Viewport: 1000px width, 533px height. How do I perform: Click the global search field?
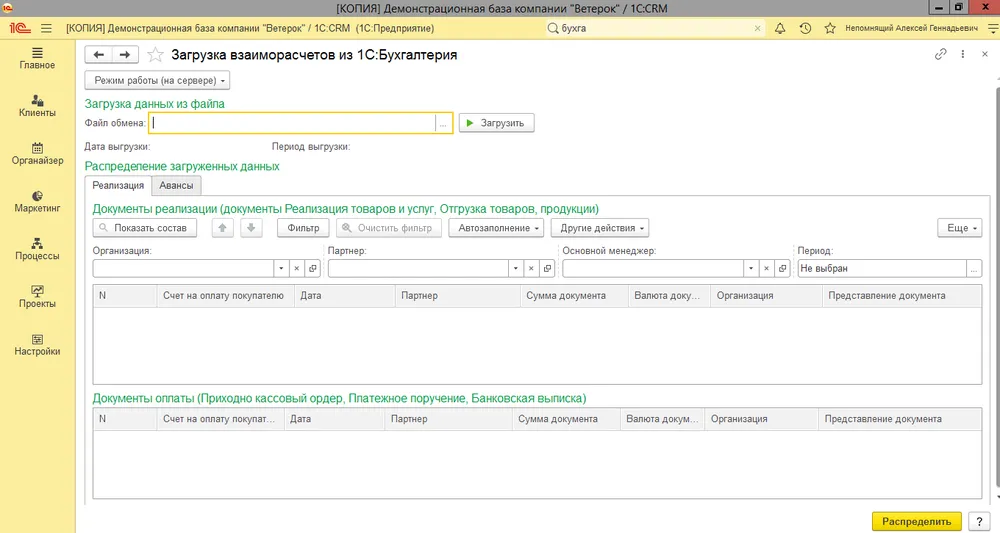pyautogui.click(x=654, y=28)
